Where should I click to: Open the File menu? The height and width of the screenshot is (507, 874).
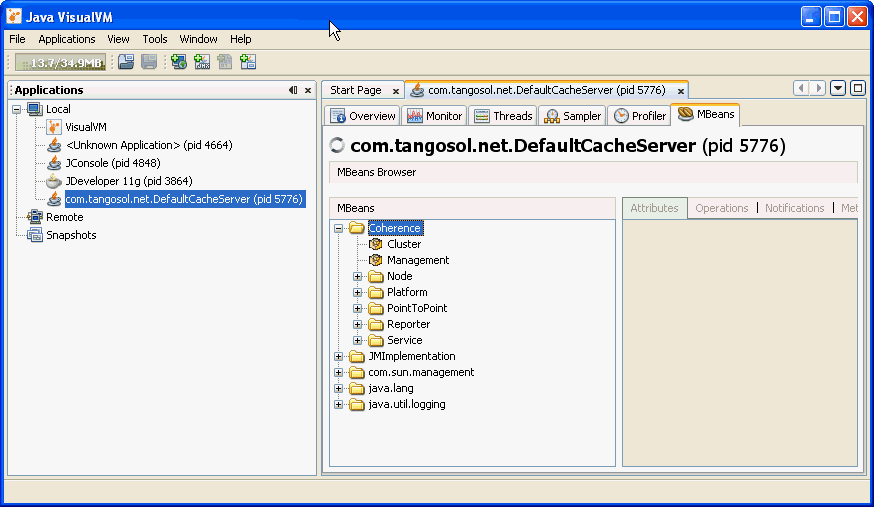tap(17, 39)
